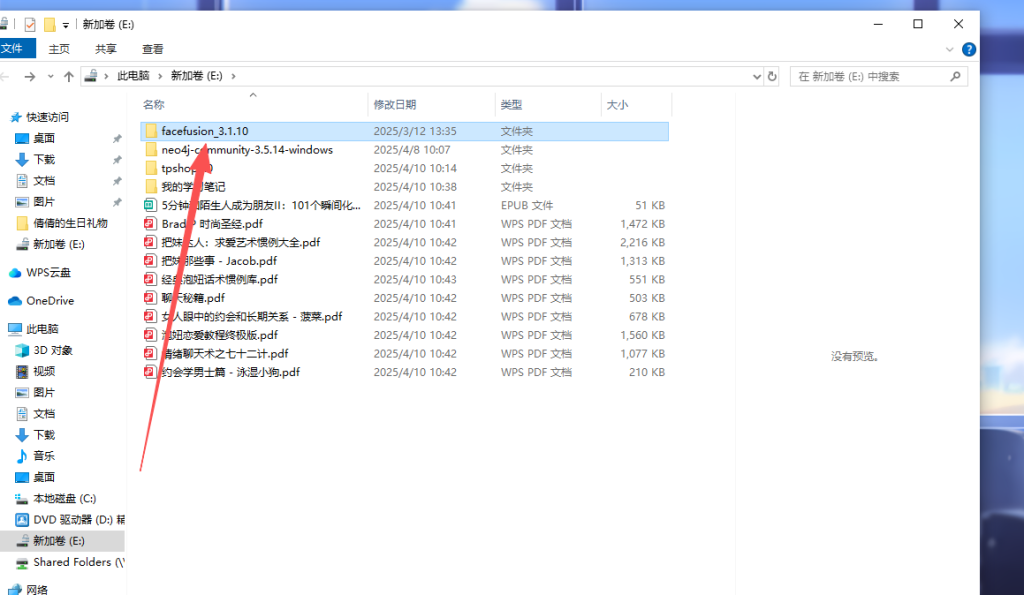
Task: Click 此电脑 in the address breadcrumb
Action: click(x=132, y=76)
